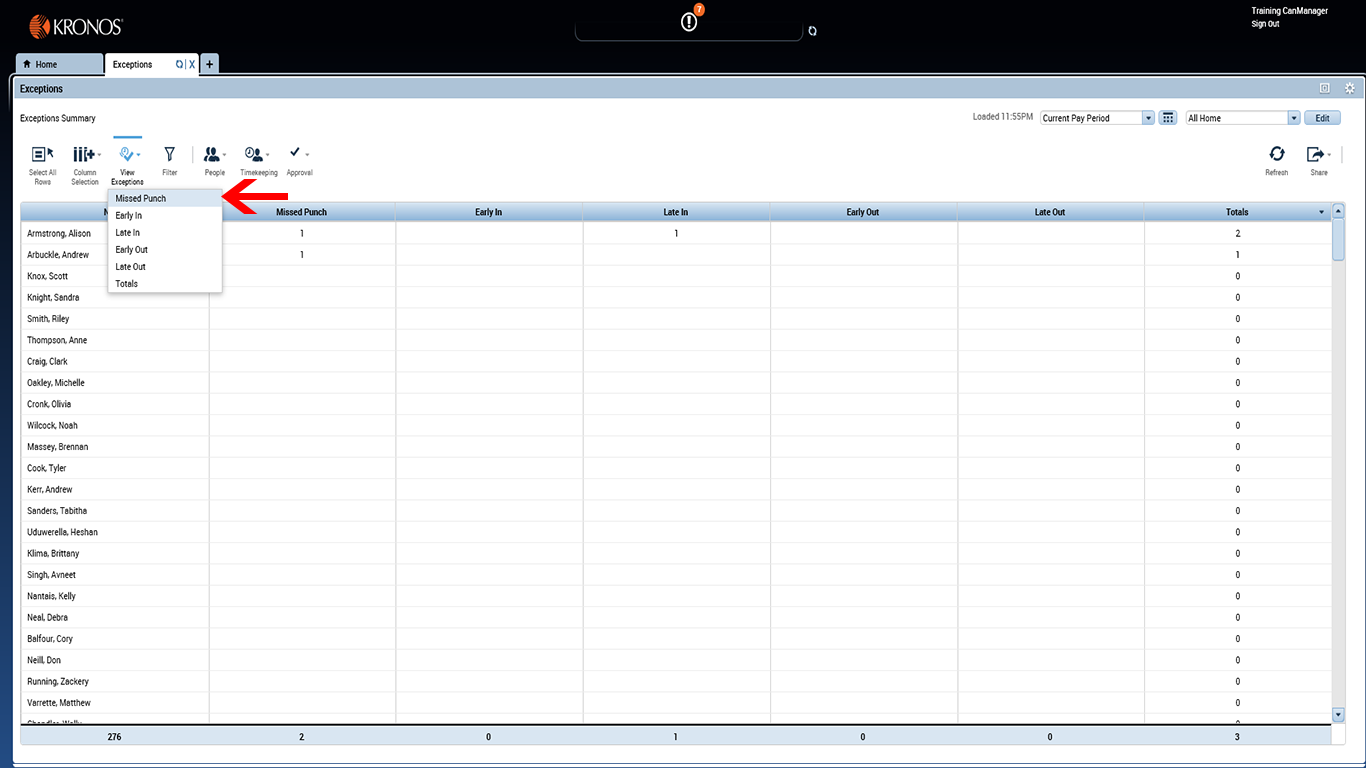1366x768 pixels.
Task: Expand the All Home location dropdown
Action: pyautogui.click(x=1294, y=117)
